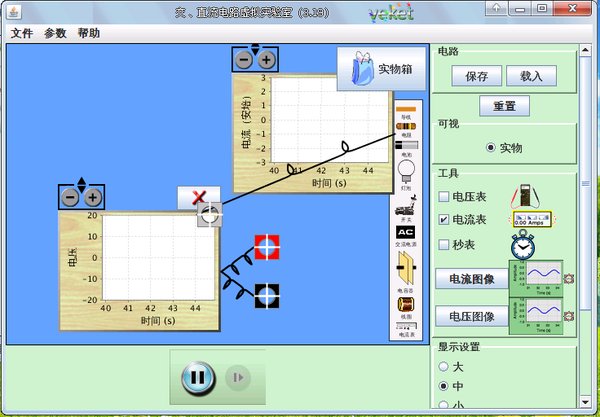600x417 pixels.
Task: Click scrollbar up arrow in right panel
Action: 585,50
